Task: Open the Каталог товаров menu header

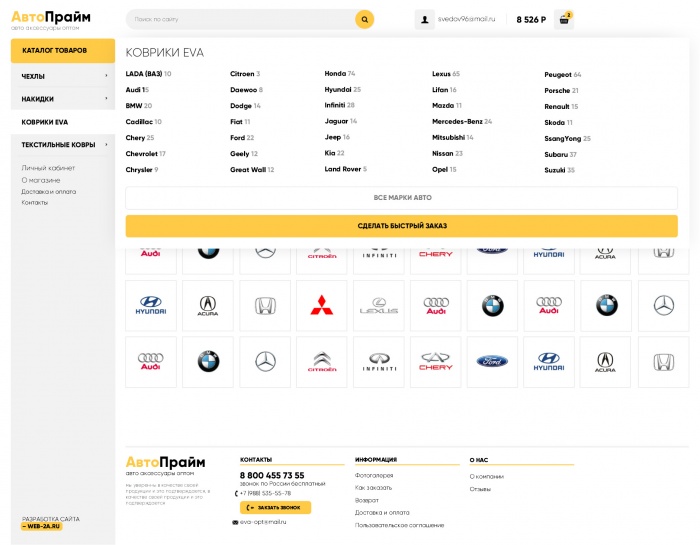Action: pos(55,50)
